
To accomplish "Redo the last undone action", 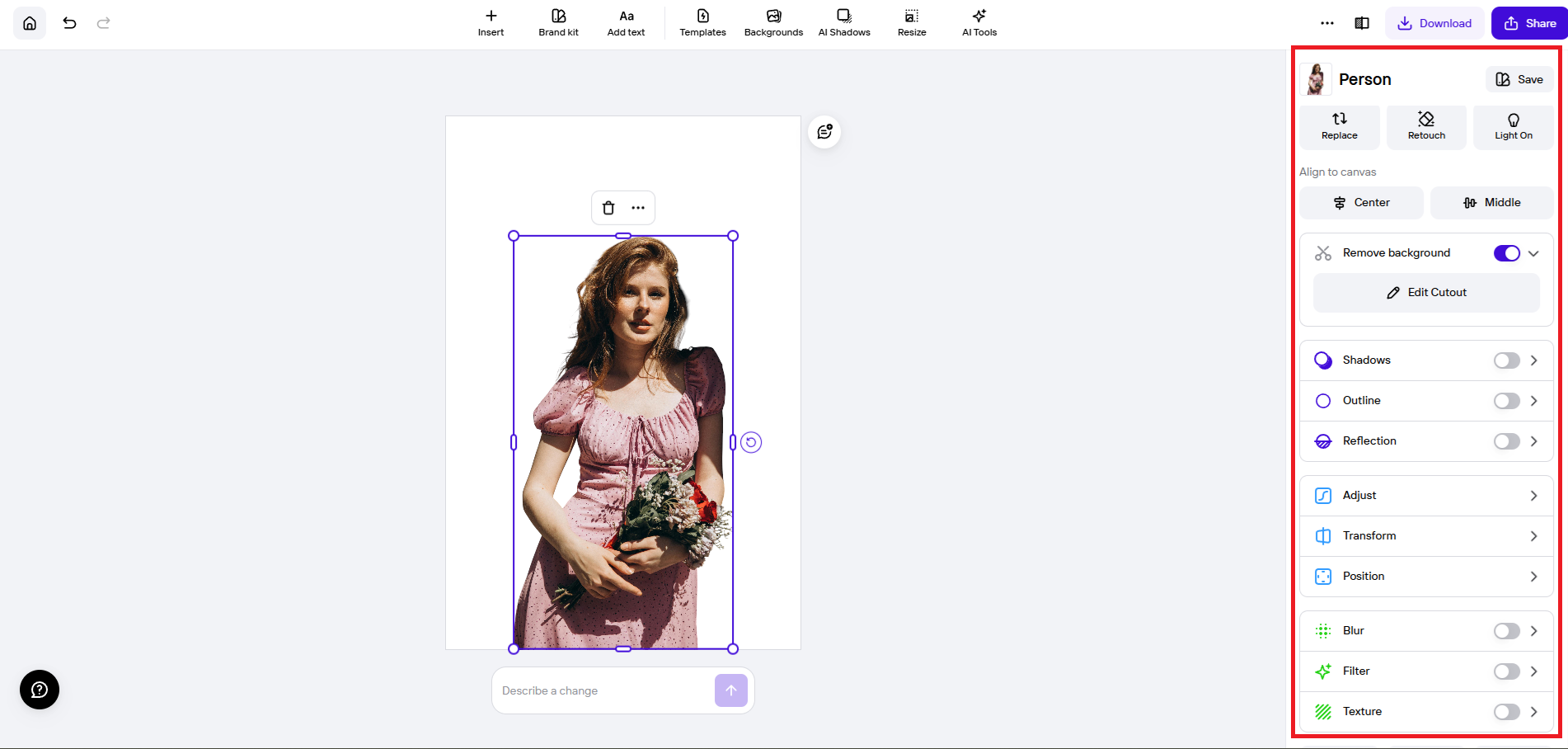I will [x=104, y=23].
